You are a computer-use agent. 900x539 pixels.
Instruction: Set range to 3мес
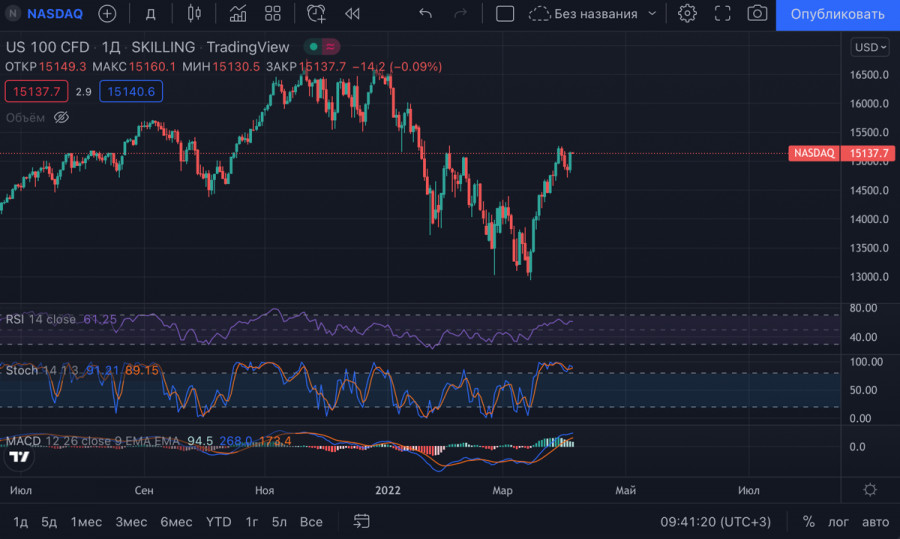[x=131, y=522]
